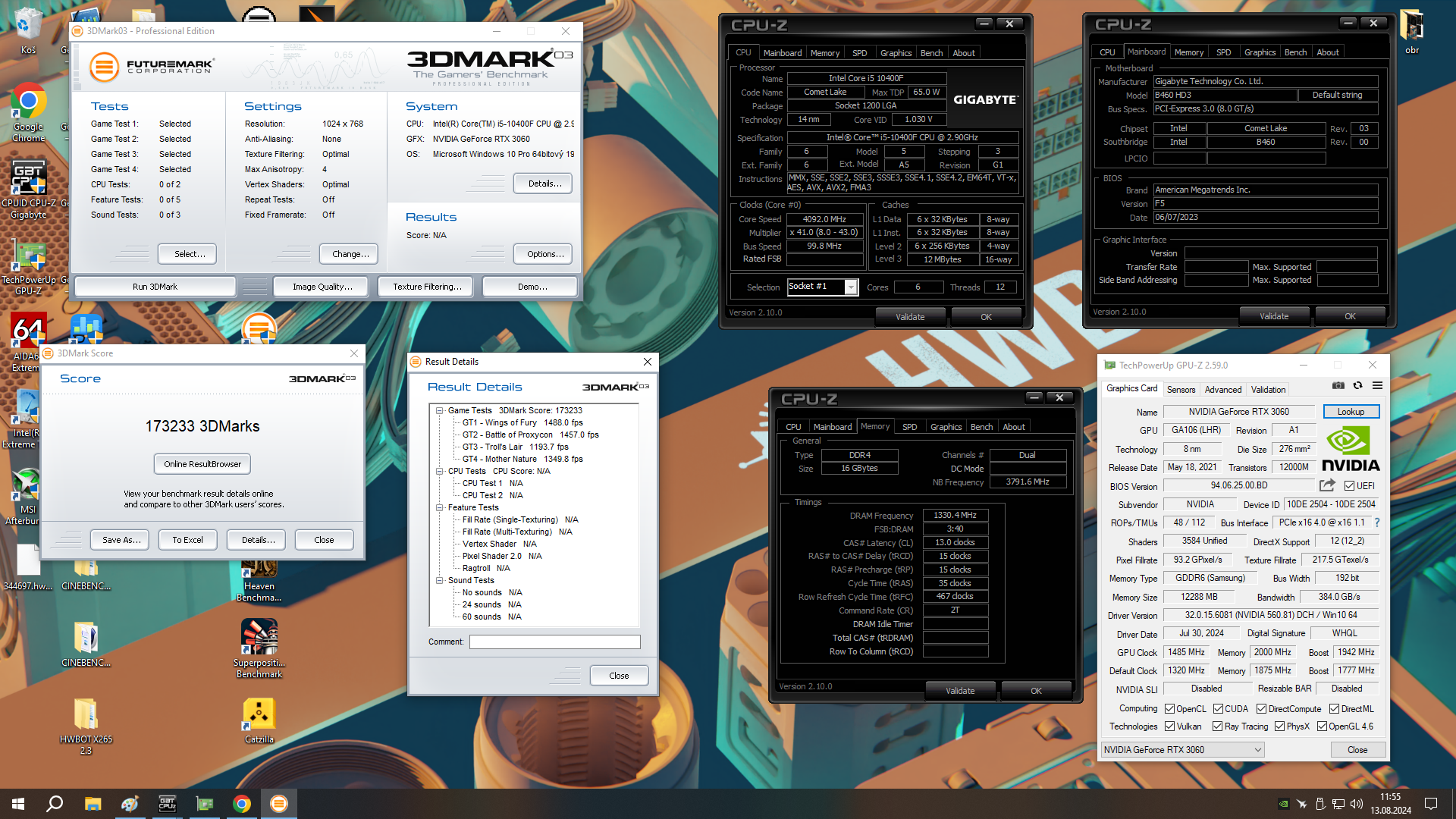Click Texture Filtering button in 3DMark03
Viewport: 1456px width, 819px height.
tap(427, 287)
